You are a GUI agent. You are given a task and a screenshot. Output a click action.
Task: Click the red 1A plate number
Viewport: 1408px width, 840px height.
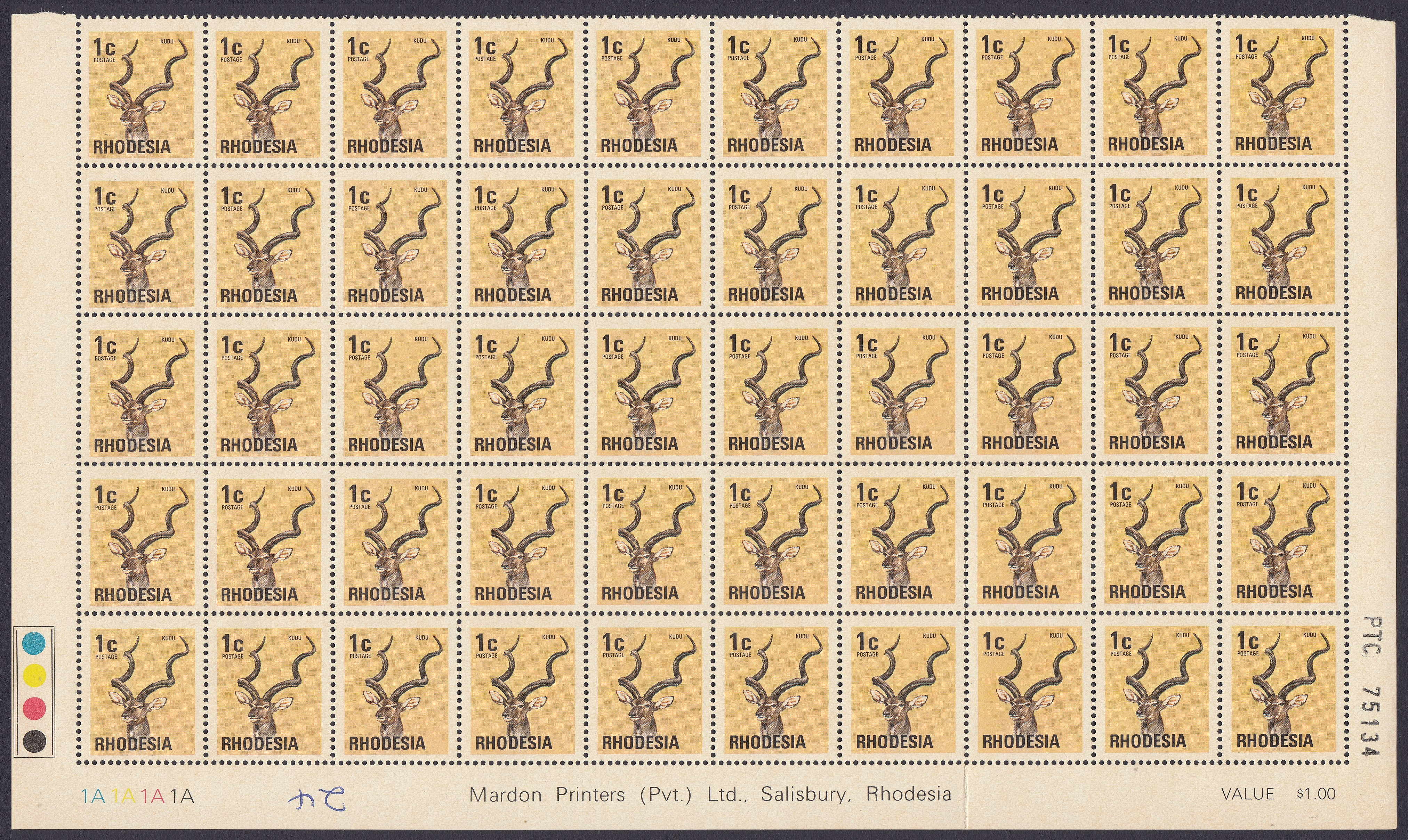click(x=153, y=797)
